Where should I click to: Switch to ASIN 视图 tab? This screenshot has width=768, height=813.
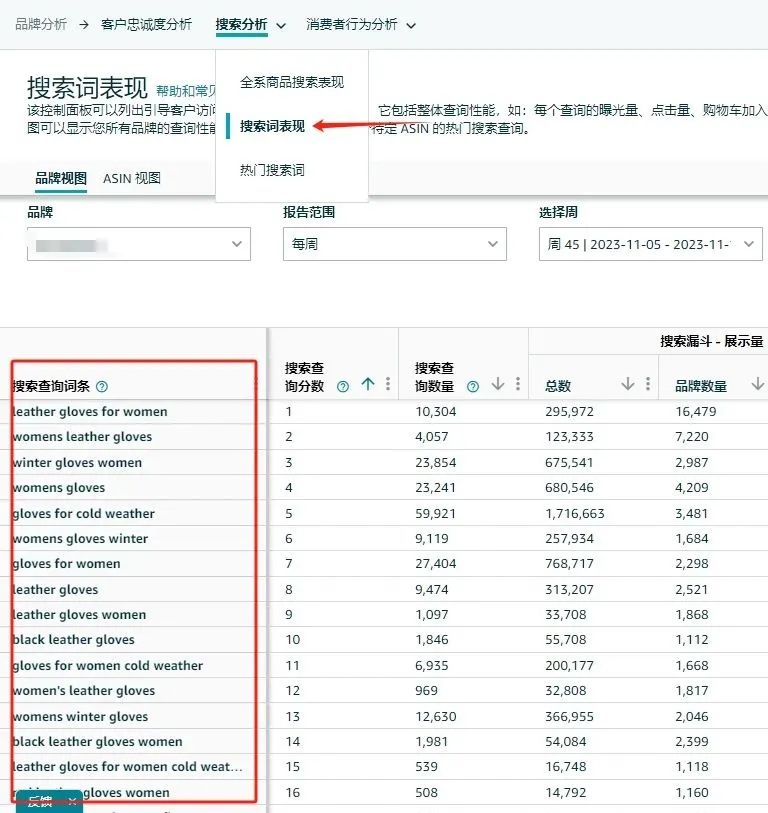point(132,178)
